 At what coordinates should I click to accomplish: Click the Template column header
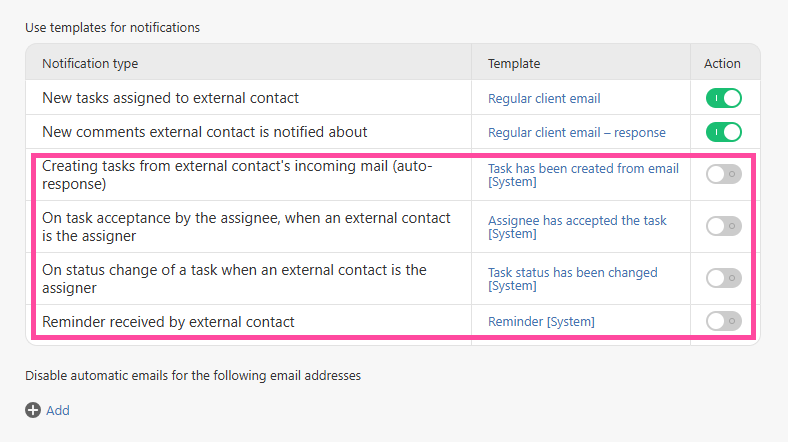[x=514, y=64]
